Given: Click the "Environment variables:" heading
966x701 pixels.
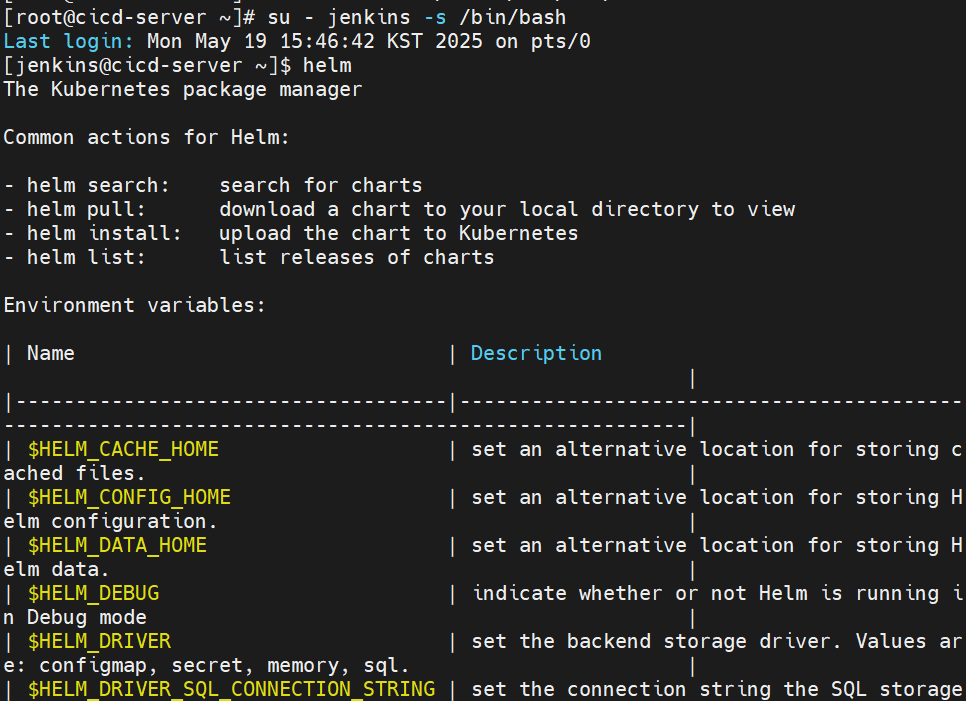Looking at the screenshot, I should pyautogui.click(x=134, y=306).
